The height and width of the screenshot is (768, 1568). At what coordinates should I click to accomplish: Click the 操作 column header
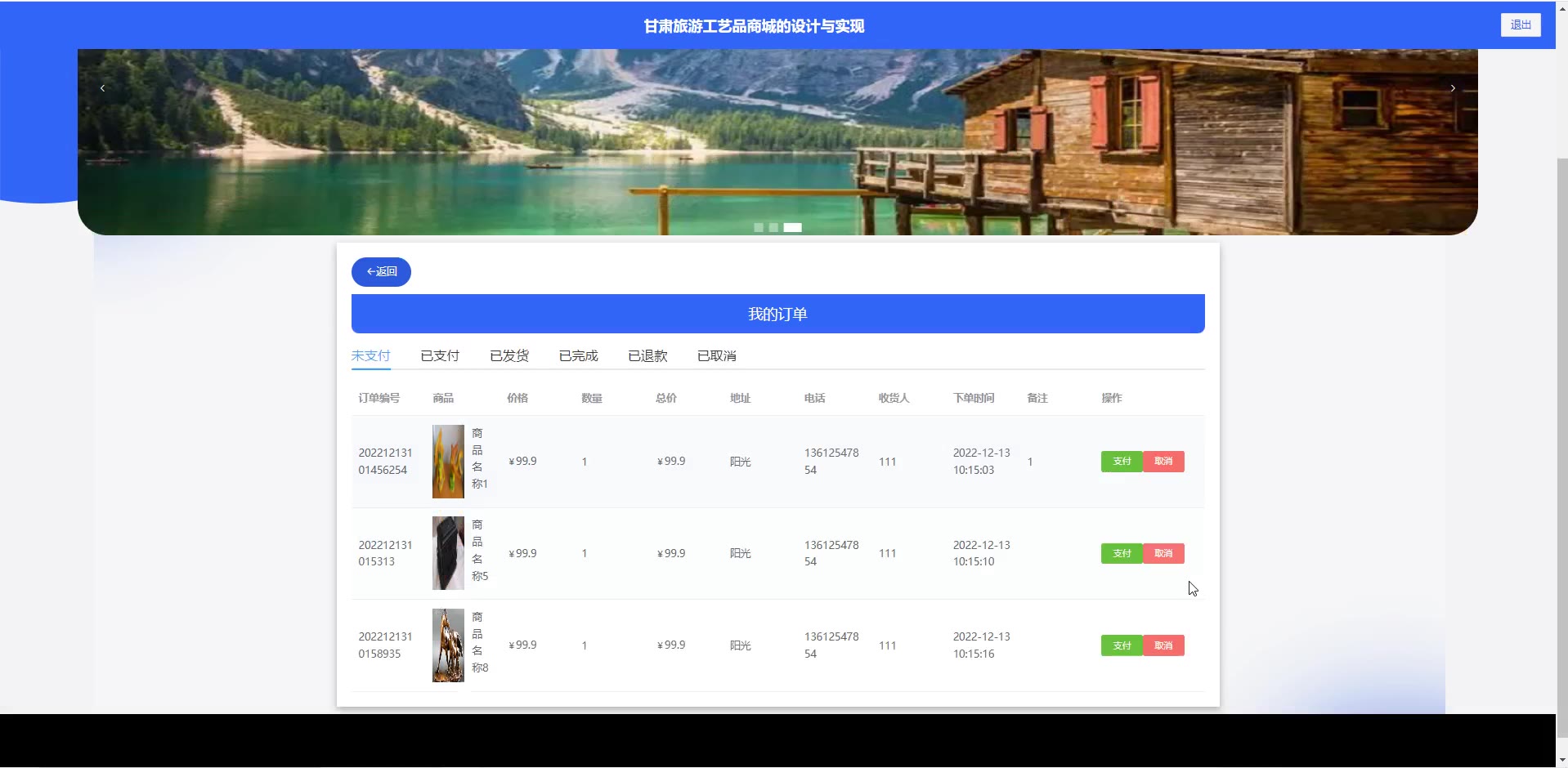1112,399
